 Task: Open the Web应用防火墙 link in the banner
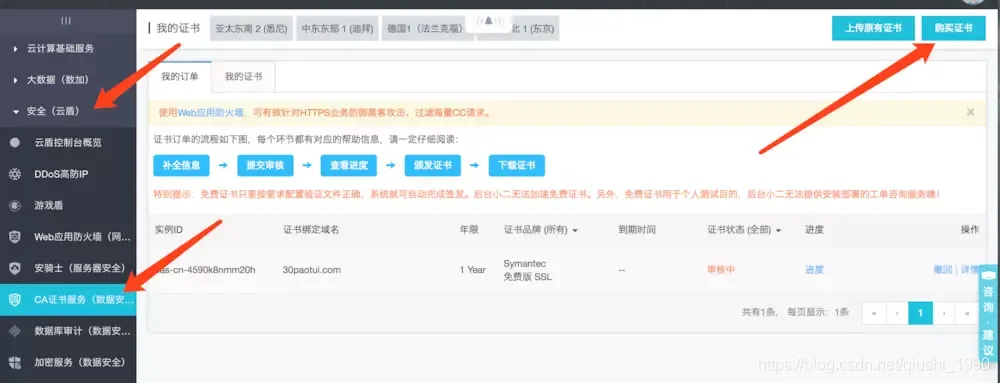[x=210, y=112]
